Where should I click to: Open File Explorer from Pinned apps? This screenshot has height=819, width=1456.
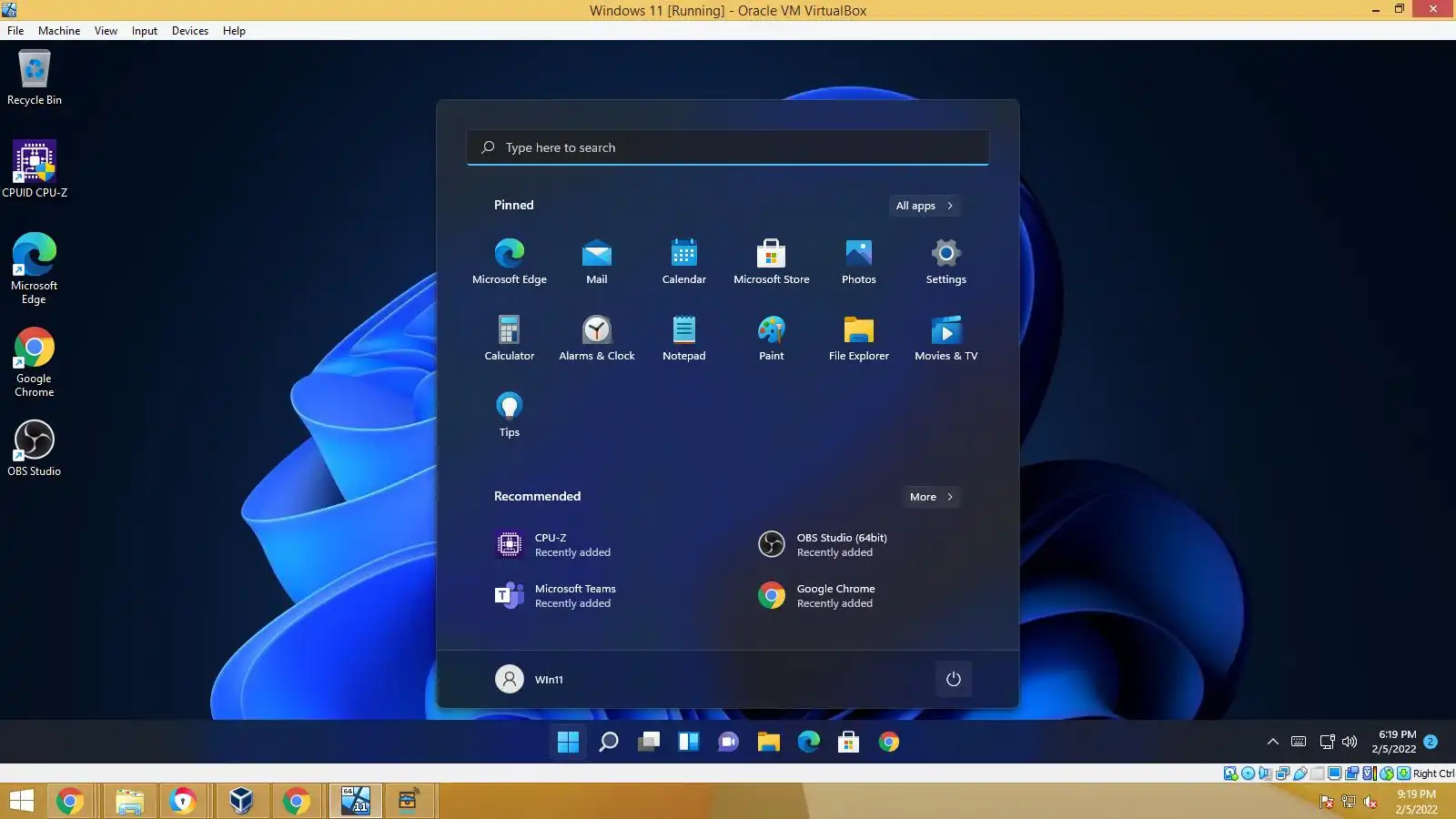tap(859, 338)
